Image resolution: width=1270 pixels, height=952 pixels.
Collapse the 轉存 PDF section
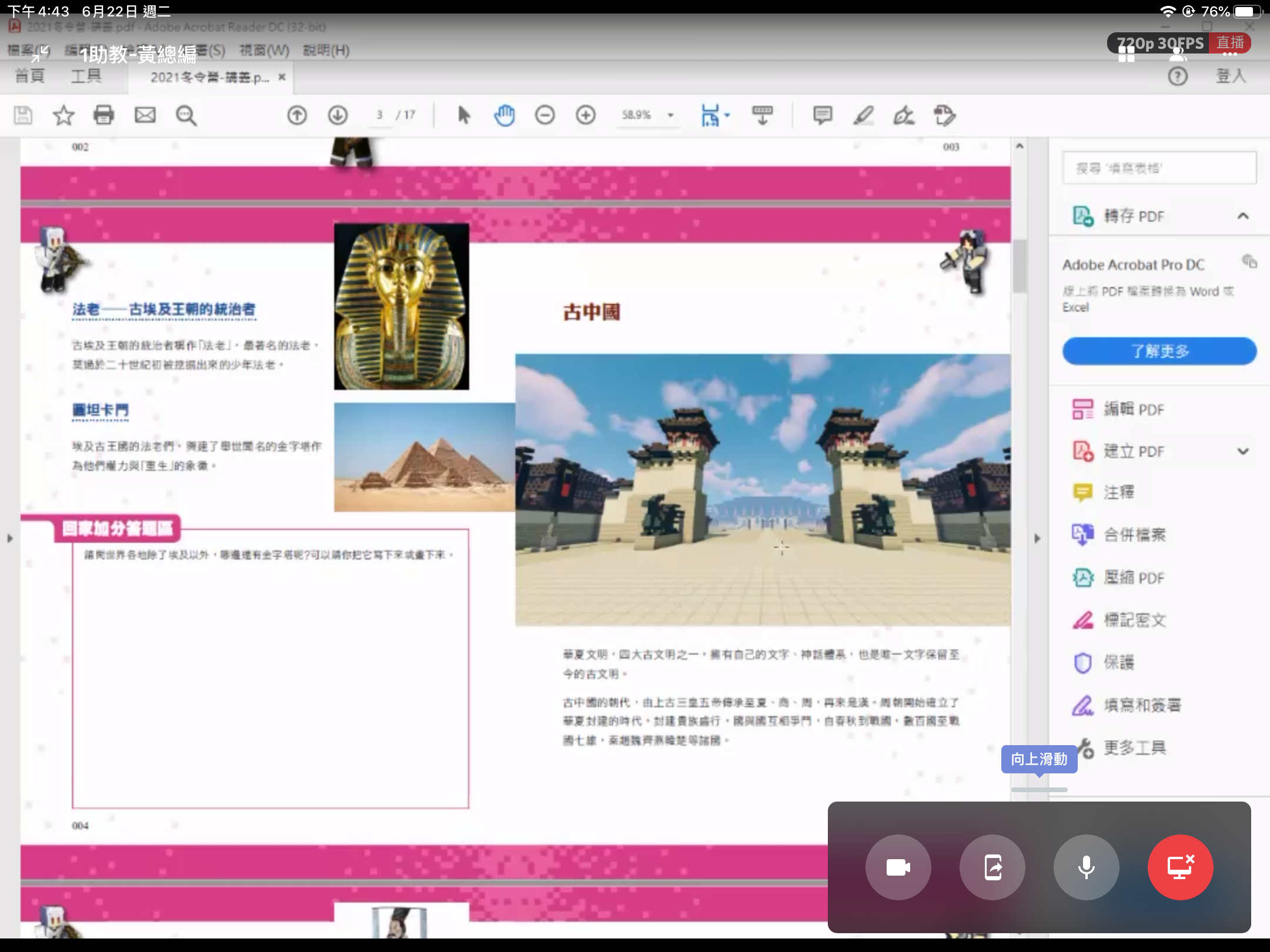click(1242, 216)
